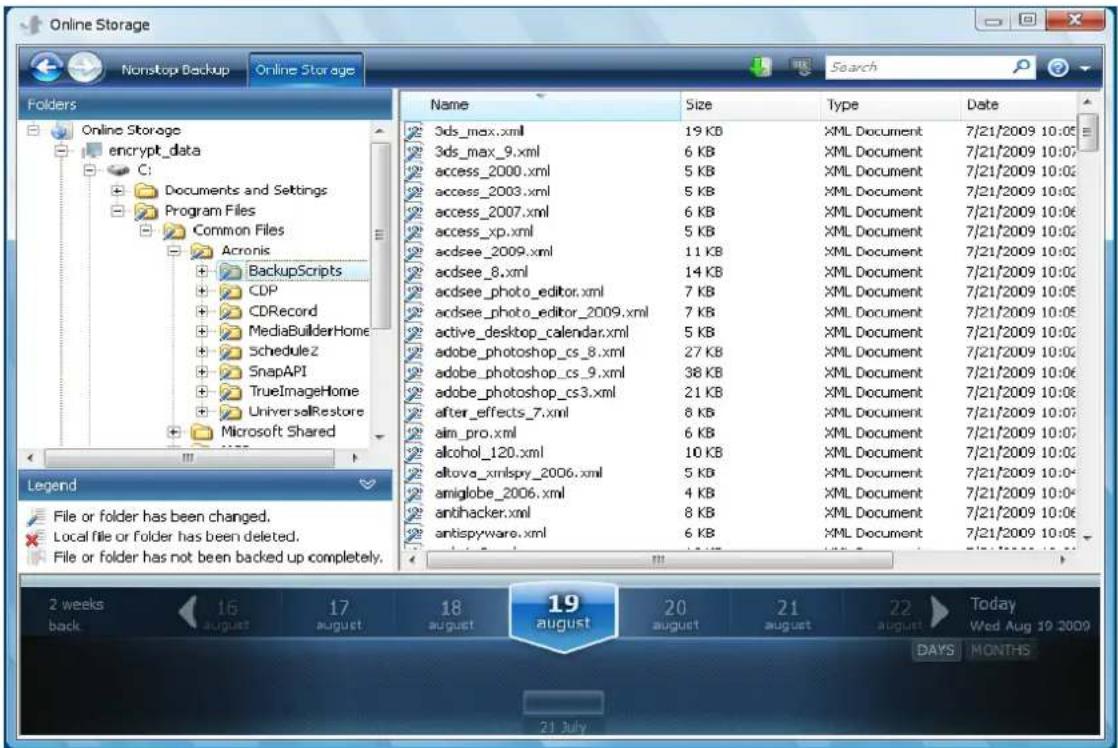
Task: Click the grey computer icon beside Search
Action: pyautogui.click(x=801, y=68)
